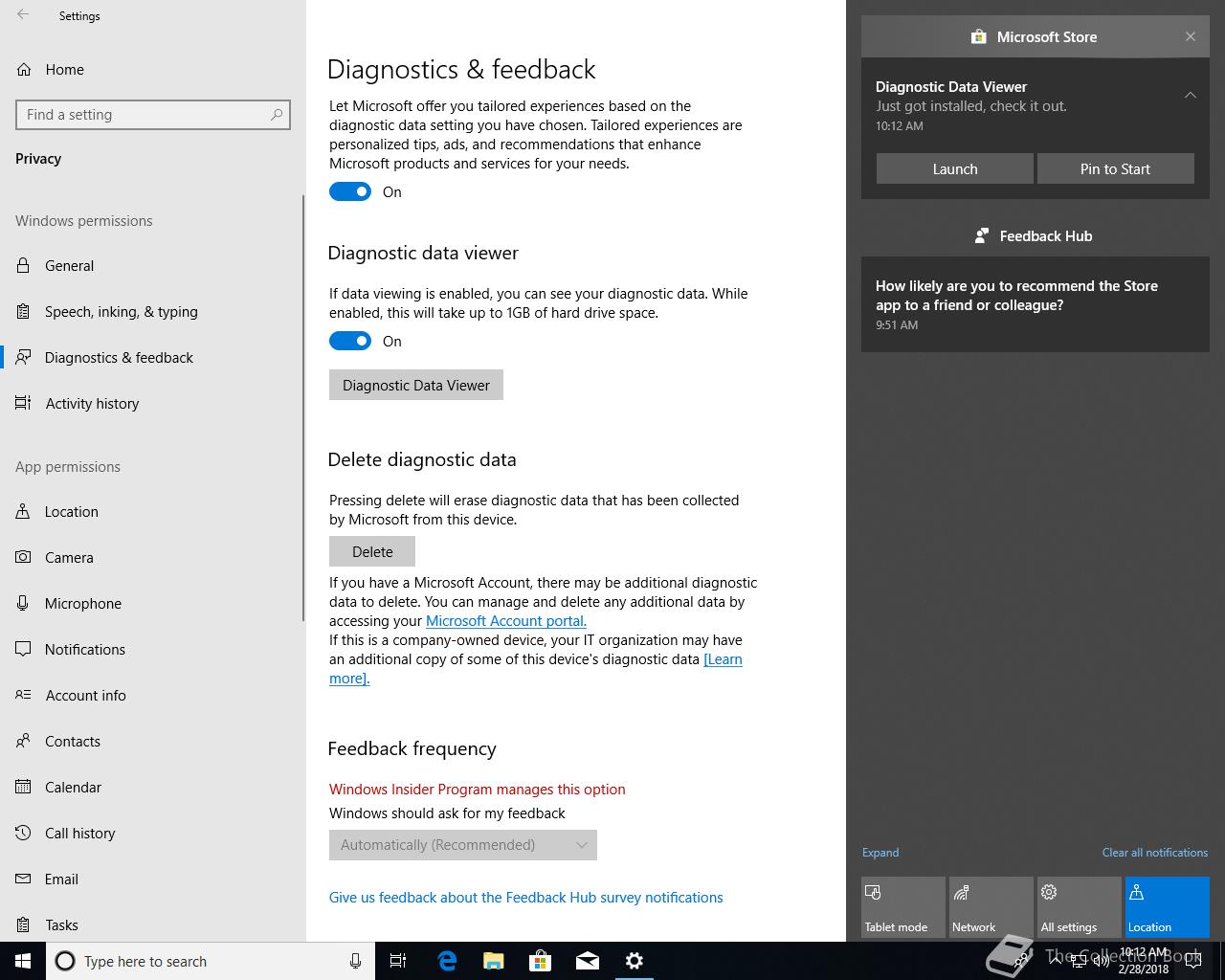The width and height of the screenshot is (1225, 980).
Task: Collapse the Diagnostic Data Viewer notification
Action: [1191, 95]
